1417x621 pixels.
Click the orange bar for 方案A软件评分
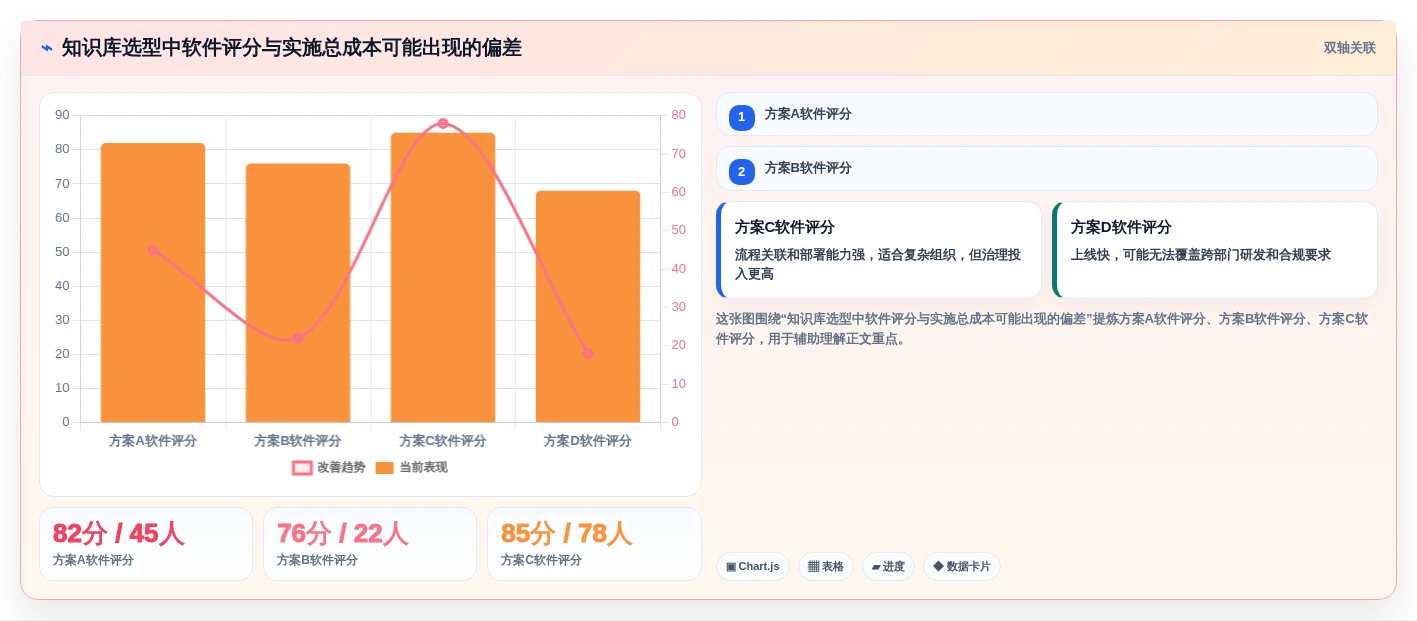[x=153, y=282]
